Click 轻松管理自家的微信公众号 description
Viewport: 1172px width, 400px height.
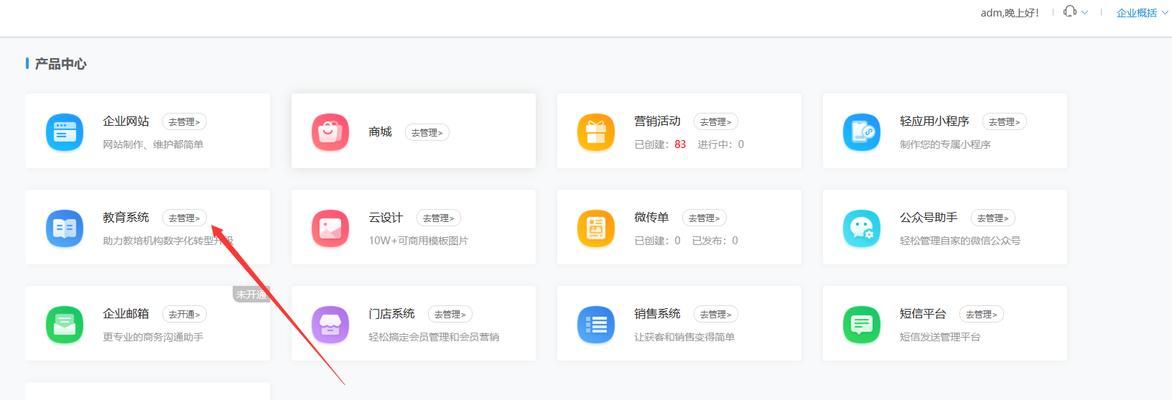click(960, 241)
